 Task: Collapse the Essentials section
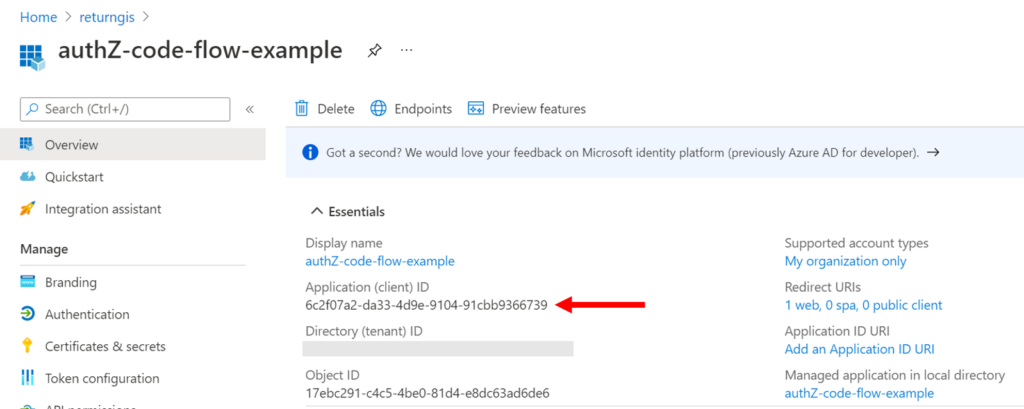pos(347,212)
